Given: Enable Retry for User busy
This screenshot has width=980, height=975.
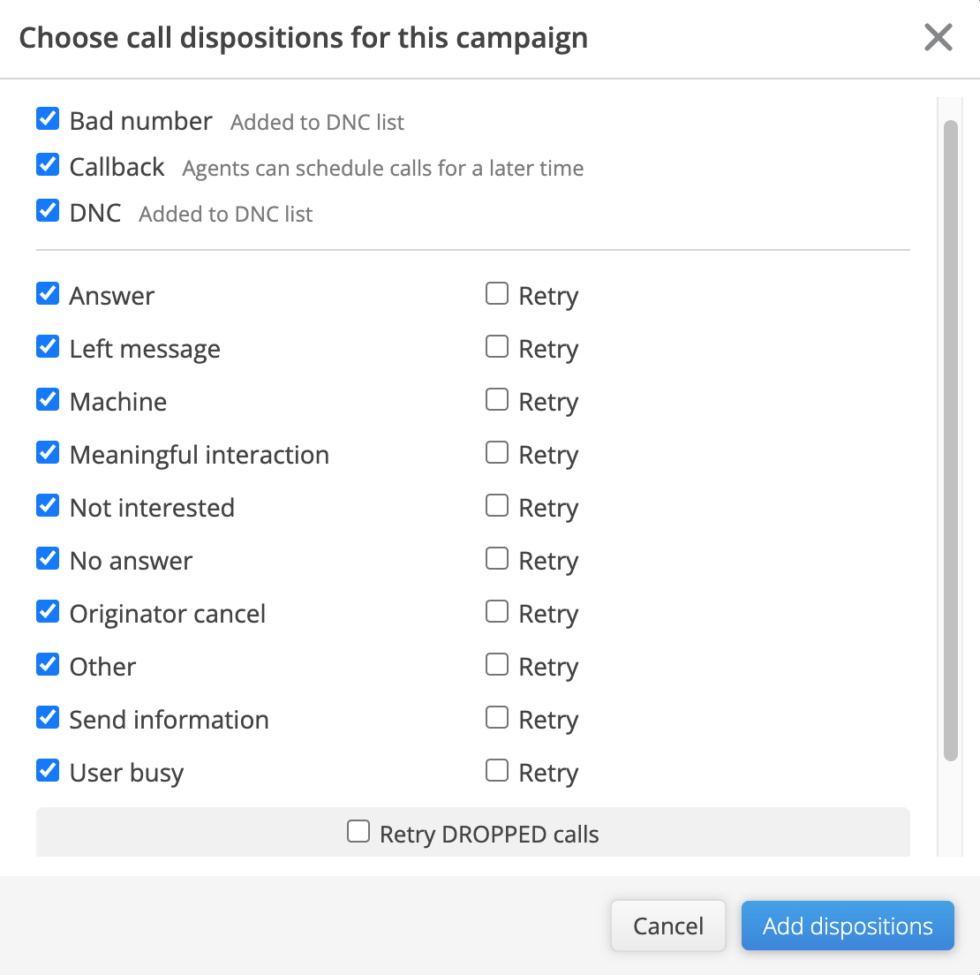Looking at the screenshot, I should click(497, 771).
